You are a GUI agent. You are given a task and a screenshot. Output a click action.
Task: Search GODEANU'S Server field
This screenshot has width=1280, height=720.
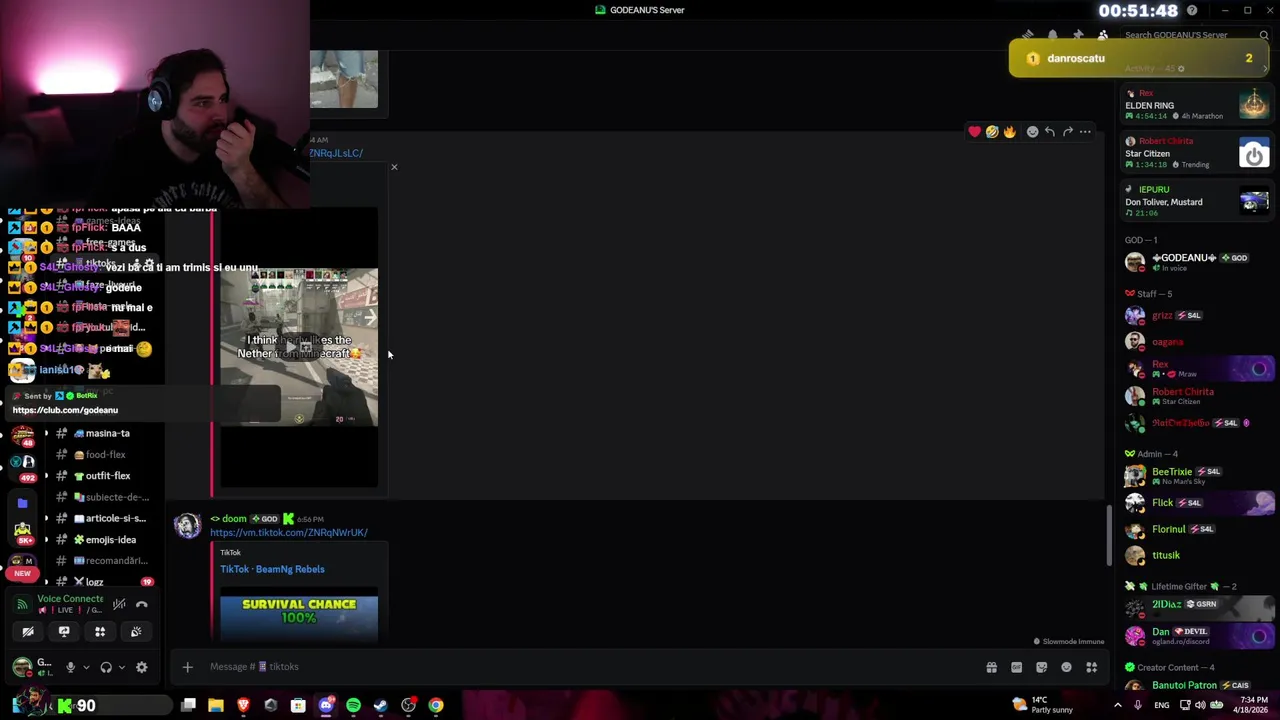[1195, 35]
